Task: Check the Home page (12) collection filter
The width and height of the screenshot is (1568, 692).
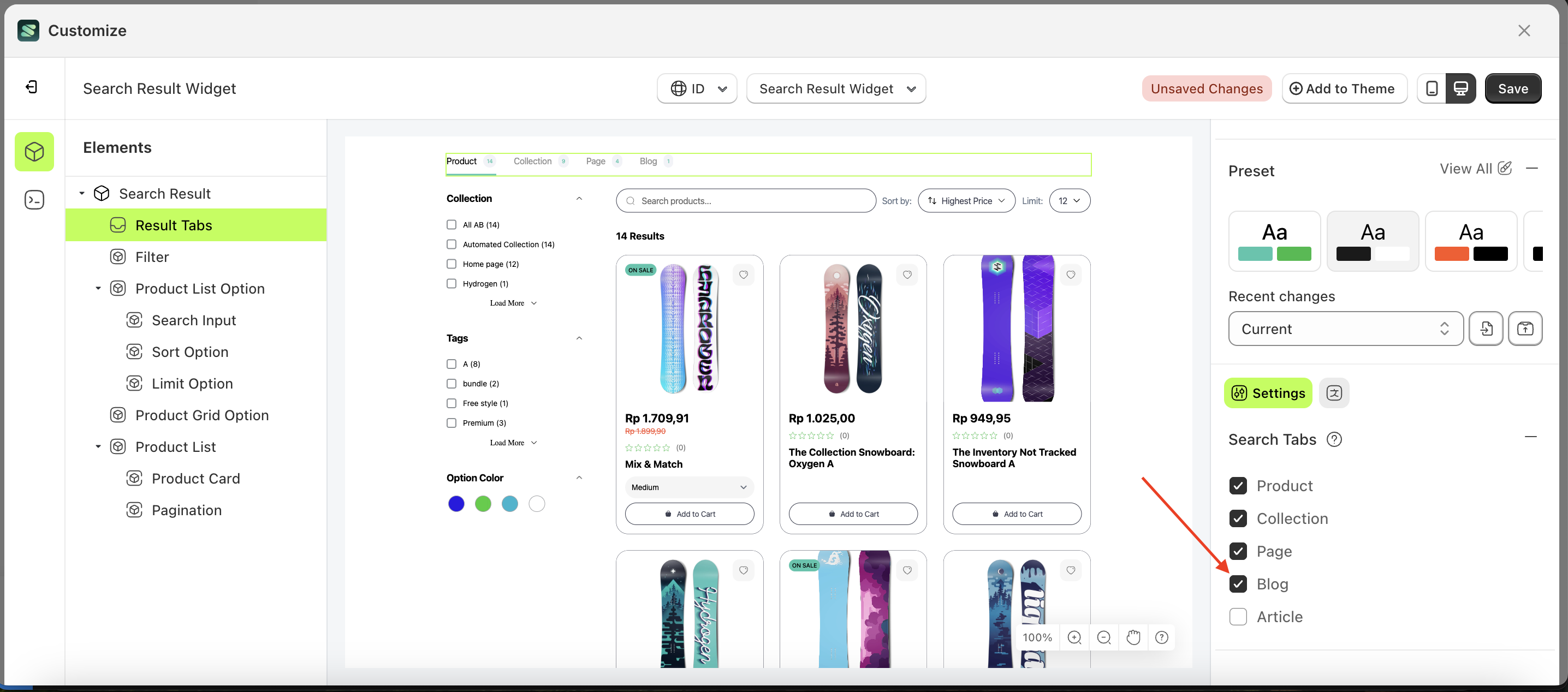Action: click(x=451, y=264)
